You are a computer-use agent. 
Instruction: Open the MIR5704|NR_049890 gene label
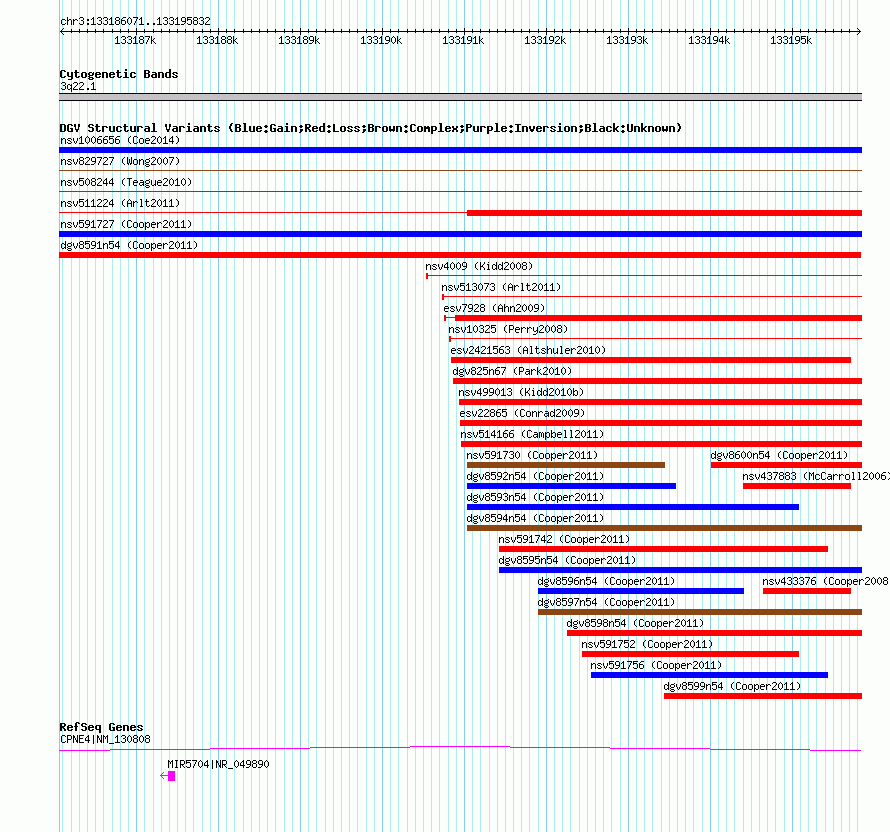click(218, 764)
